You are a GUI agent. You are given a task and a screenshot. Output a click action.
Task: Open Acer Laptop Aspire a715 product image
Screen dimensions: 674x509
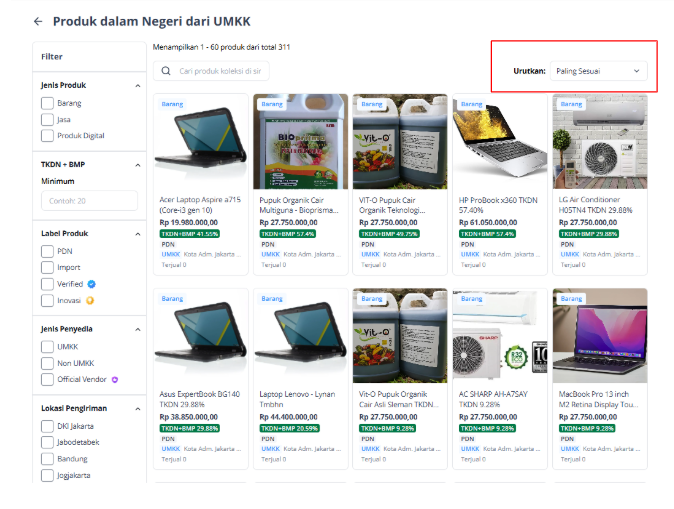[x=201, y=141]
